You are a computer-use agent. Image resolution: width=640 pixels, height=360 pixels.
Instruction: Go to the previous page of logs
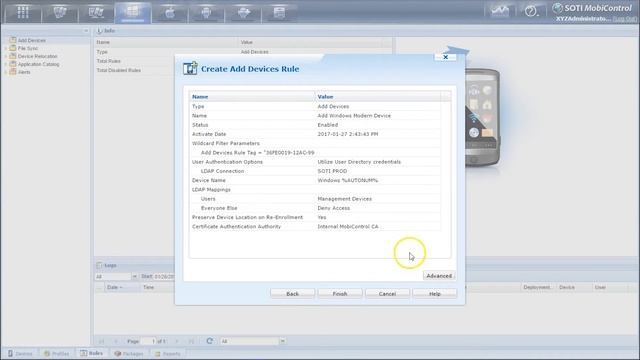point(116,341)
